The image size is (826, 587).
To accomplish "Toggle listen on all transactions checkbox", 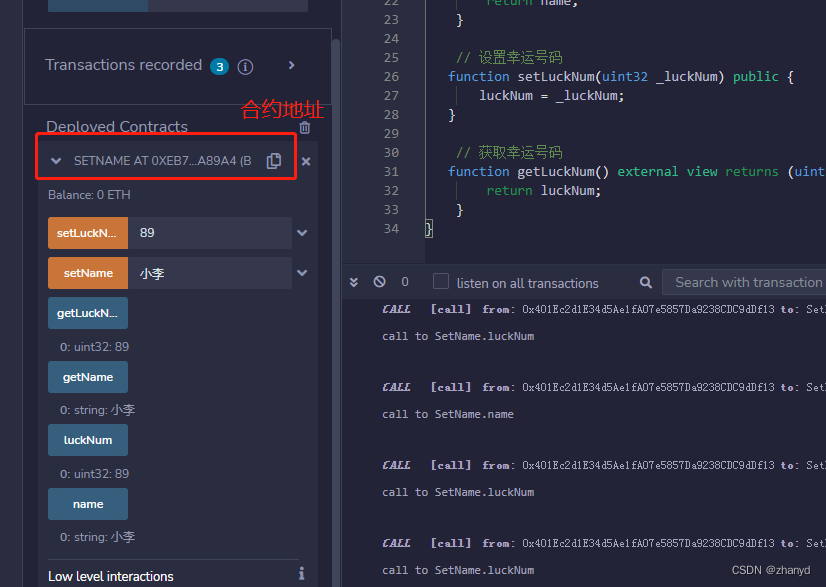I will click(x=441, y=281).
